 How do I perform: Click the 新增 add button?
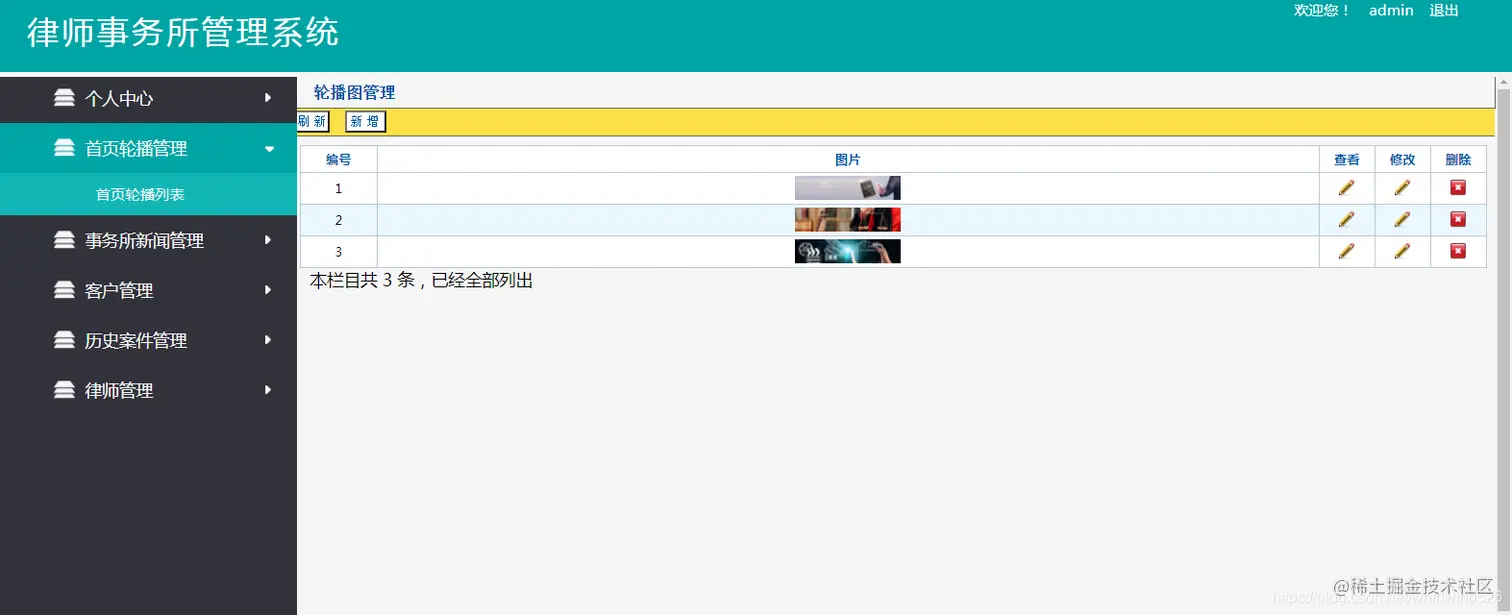365,122
